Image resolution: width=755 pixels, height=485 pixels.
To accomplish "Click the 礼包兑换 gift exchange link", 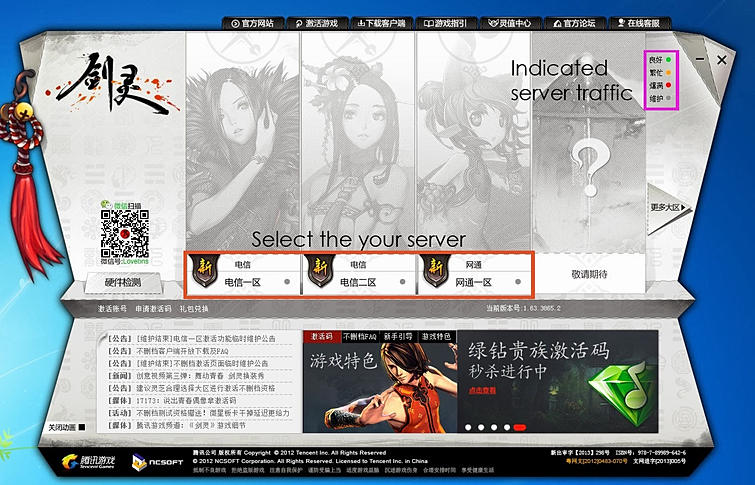I will pos(194,309).
